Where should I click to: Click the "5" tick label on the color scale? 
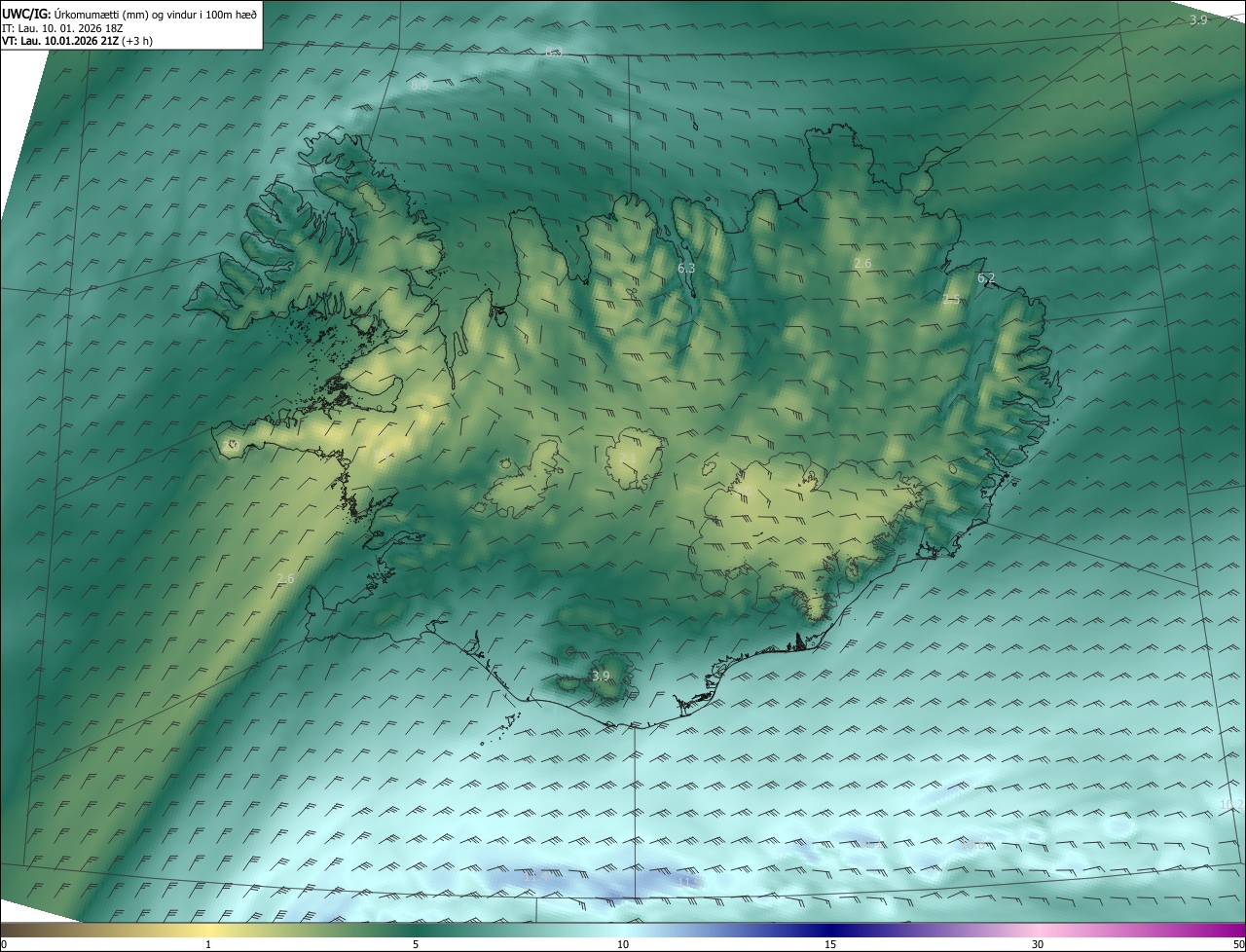[x=416, y=945]
